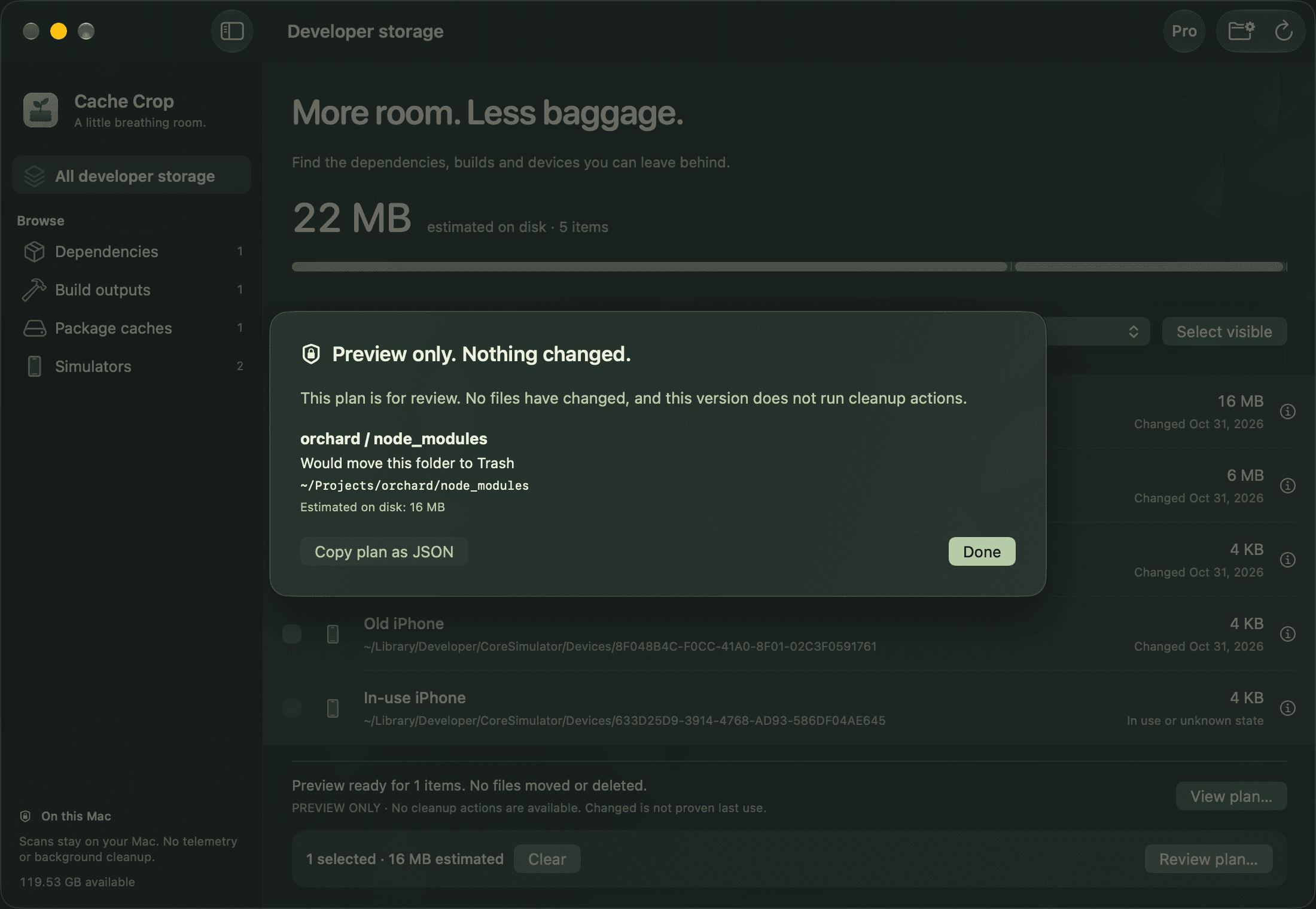Dismiss the preview dialog with Done
The width and height of the screenshot is (1316, 909).
click(982, 551)
